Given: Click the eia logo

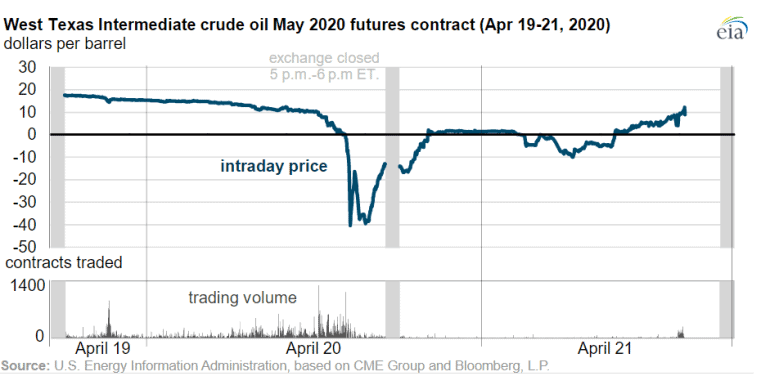Looking at the screenshot, I should 732,28.
